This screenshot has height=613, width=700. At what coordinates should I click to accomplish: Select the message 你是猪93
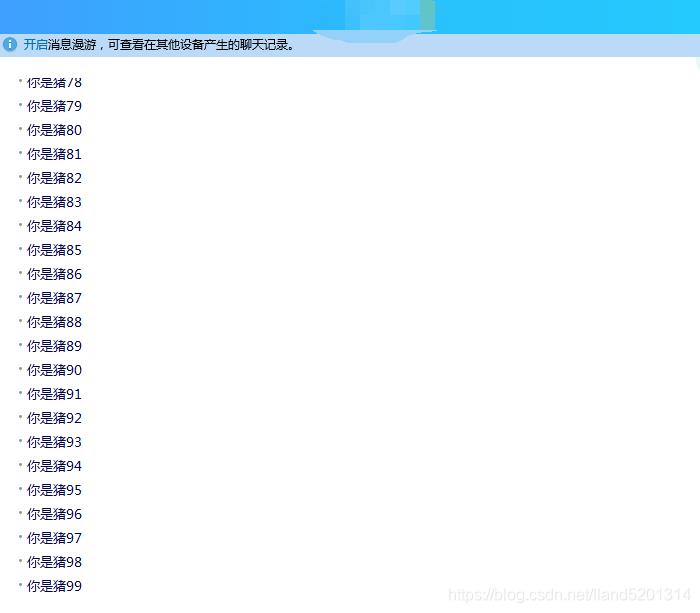[x=54, y=442]
